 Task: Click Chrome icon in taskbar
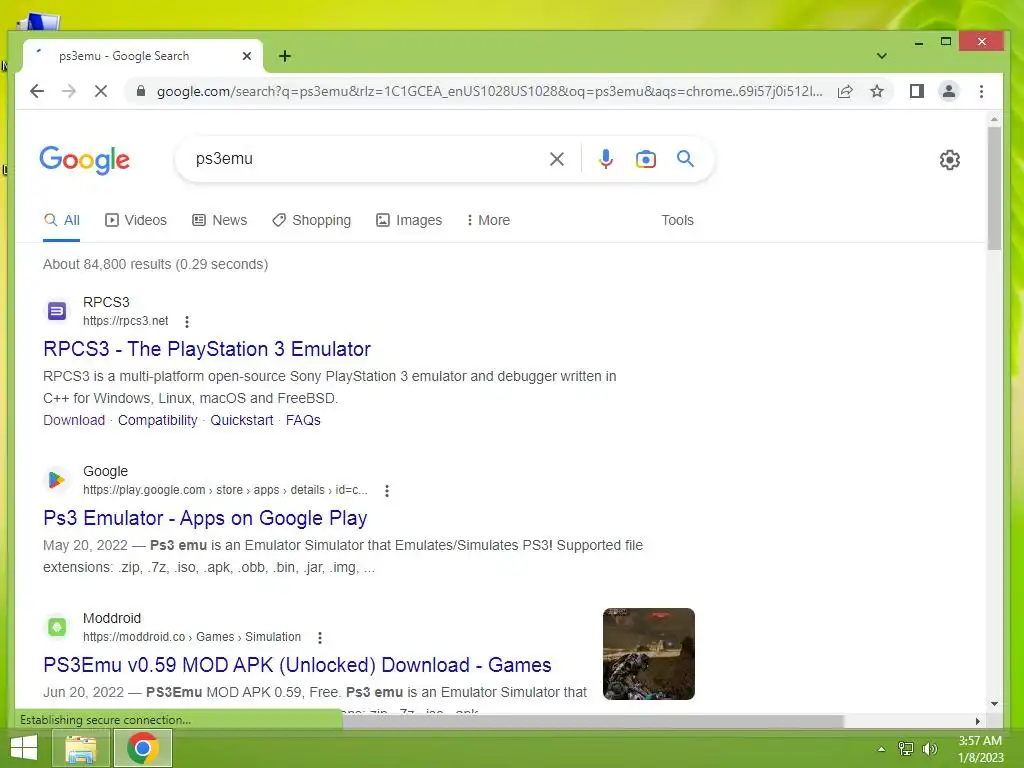[143, 748]
